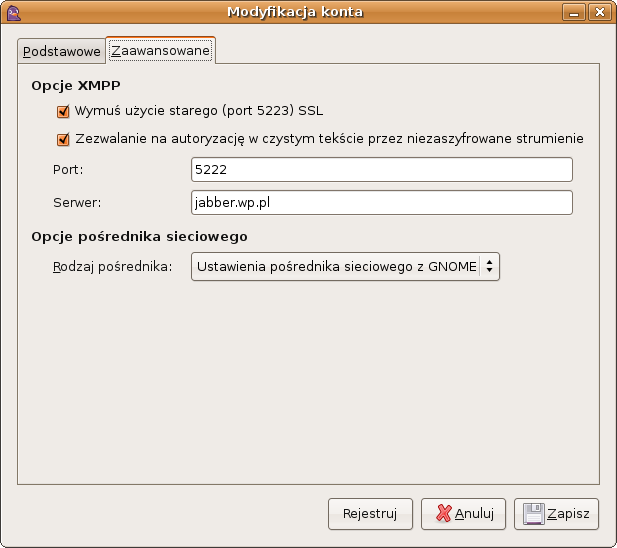Click the Serwer field with jabber.wp.pl

click(382, 203)
